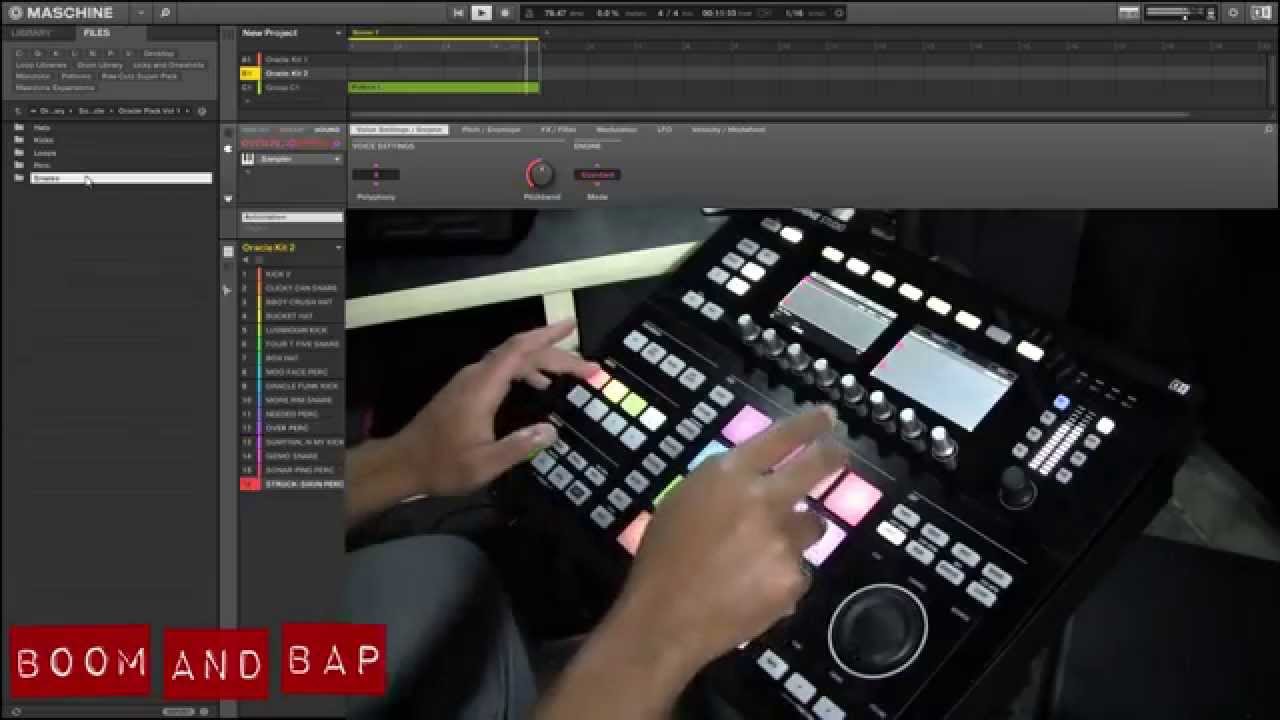Select the Drum Library favorite
The width and height of the screenshot is (1280, 720).
(100, 65)
